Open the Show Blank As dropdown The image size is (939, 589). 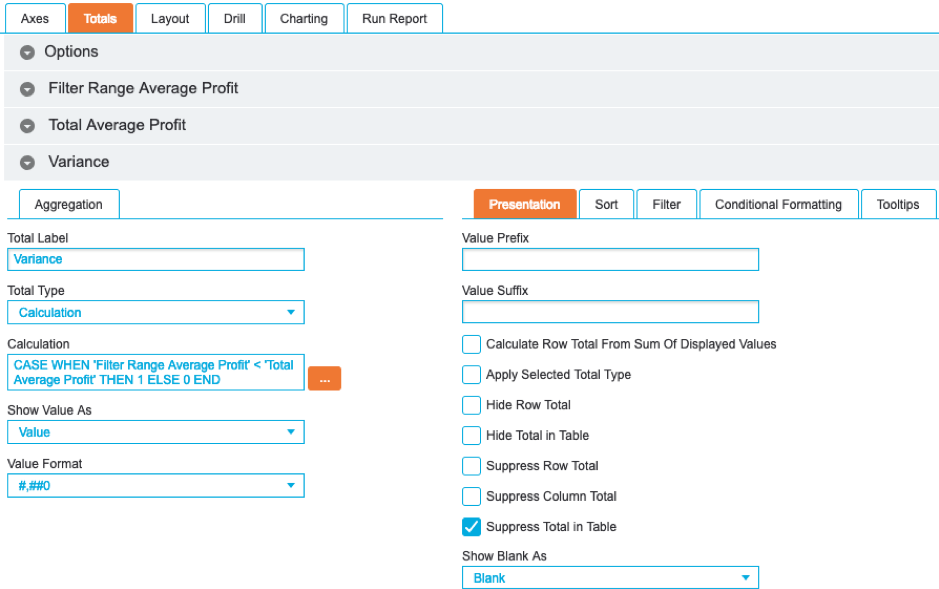pyautogui.click(x=610, y=578)
